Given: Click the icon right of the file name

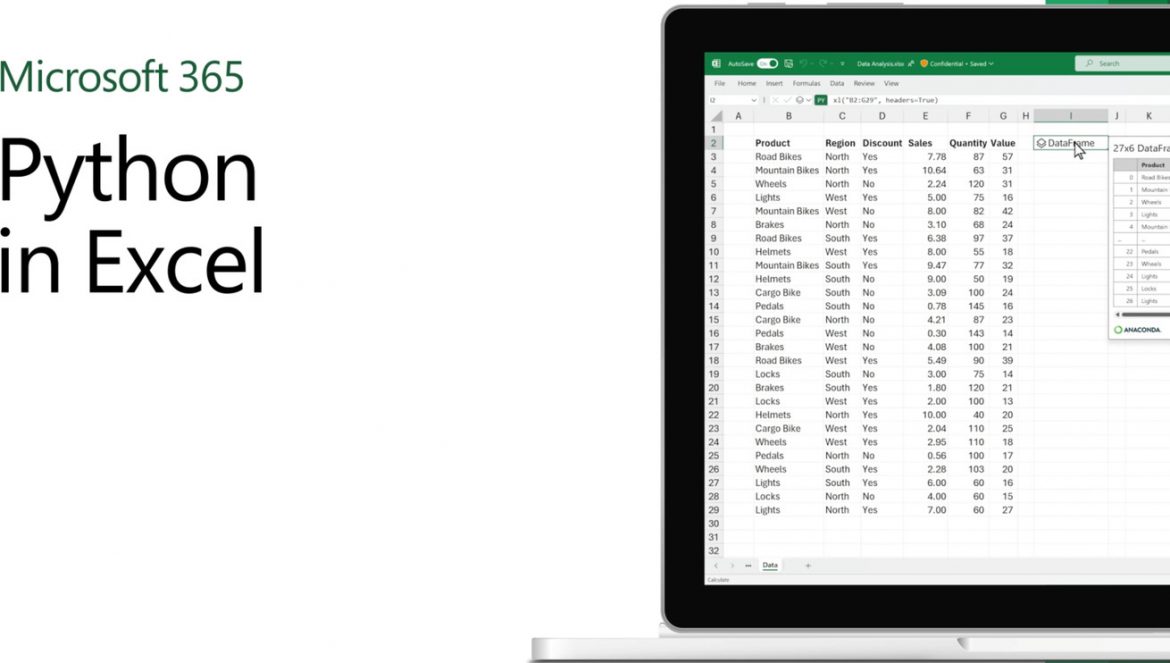Looking at the screenshot, I should tap(911, 63).
